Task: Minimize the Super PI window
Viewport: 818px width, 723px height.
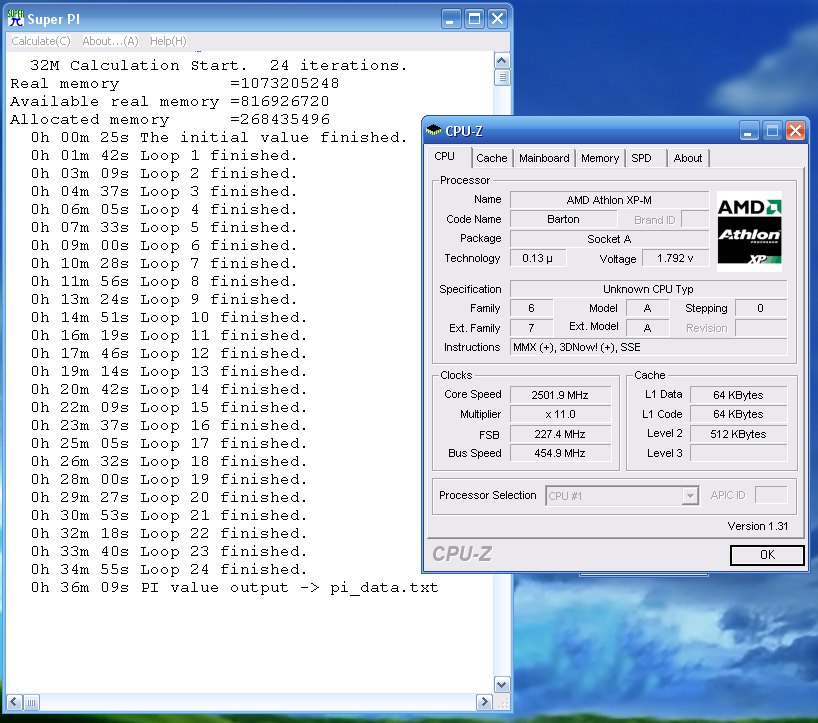Action: (451, 19)
